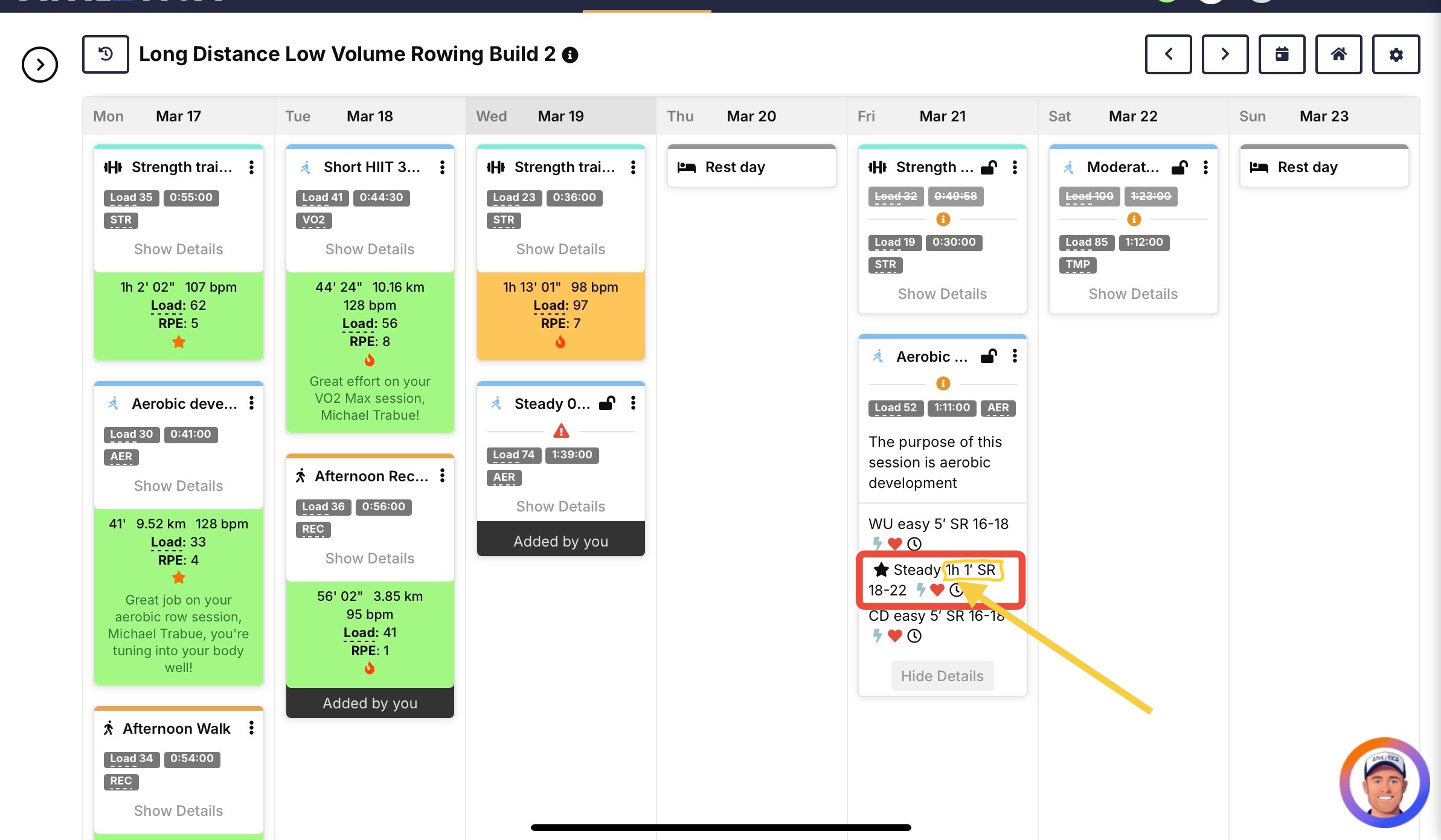Toggle the lock on Friday Strength workout
The width and height of the screenshot is (1441, 840).
pos(989,167)
